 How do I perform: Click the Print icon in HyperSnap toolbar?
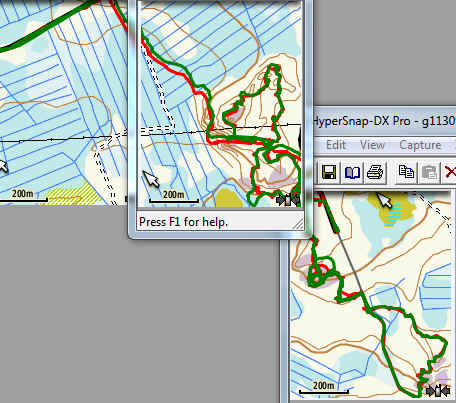pyautogui.click(x=376, y=172)
